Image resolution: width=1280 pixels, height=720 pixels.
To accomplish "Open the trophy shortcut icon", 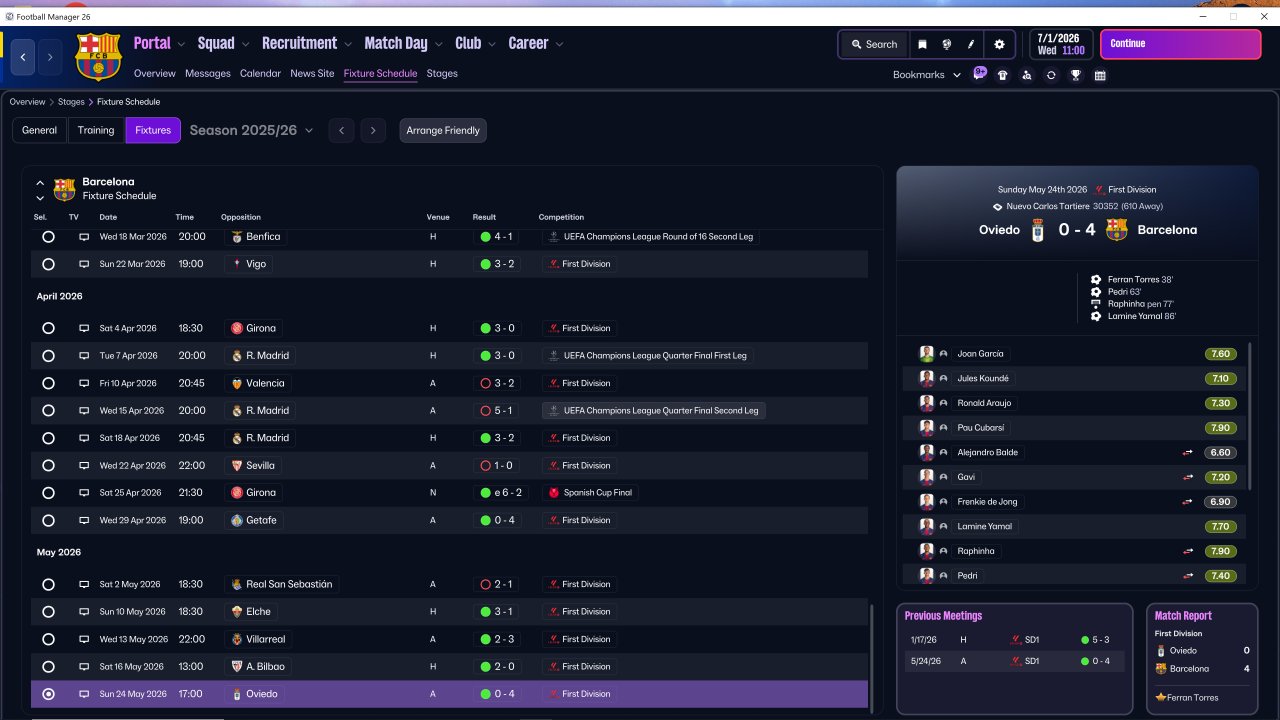I will 1076,75.
